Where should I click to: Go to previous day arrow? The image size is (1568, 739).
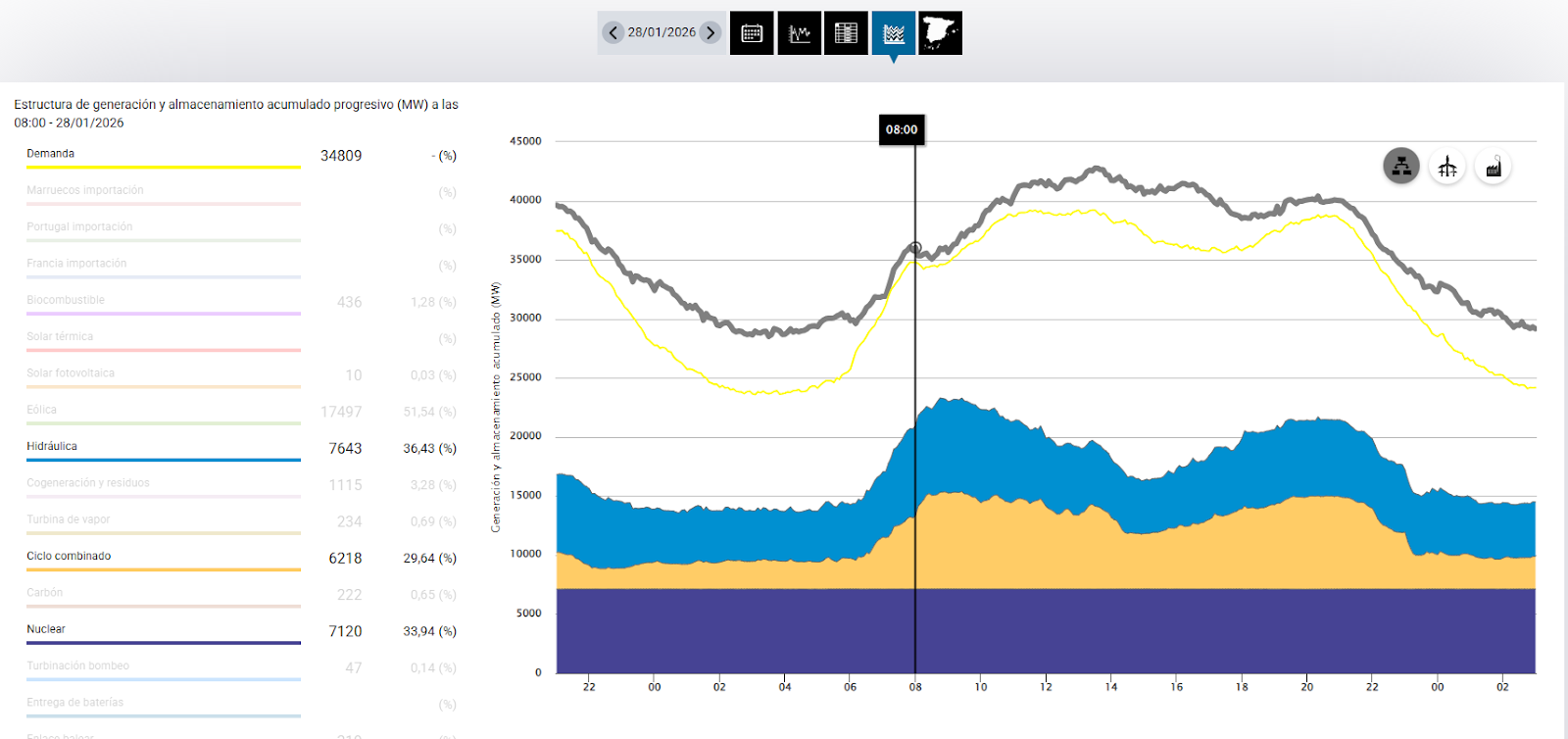click(613, 32)
